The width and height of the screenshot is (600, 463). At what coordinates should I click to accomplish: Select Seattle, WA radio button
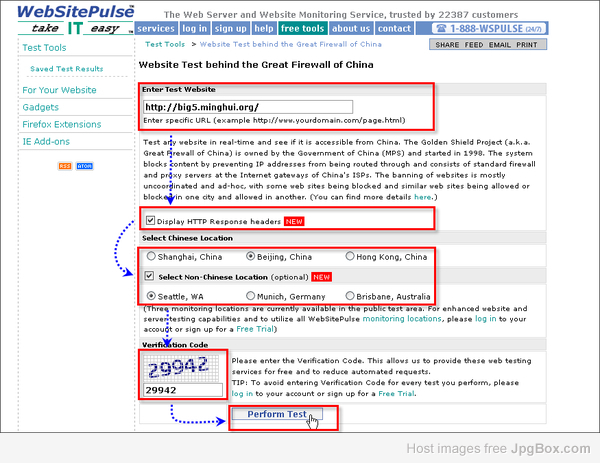[x=151, y=296]
